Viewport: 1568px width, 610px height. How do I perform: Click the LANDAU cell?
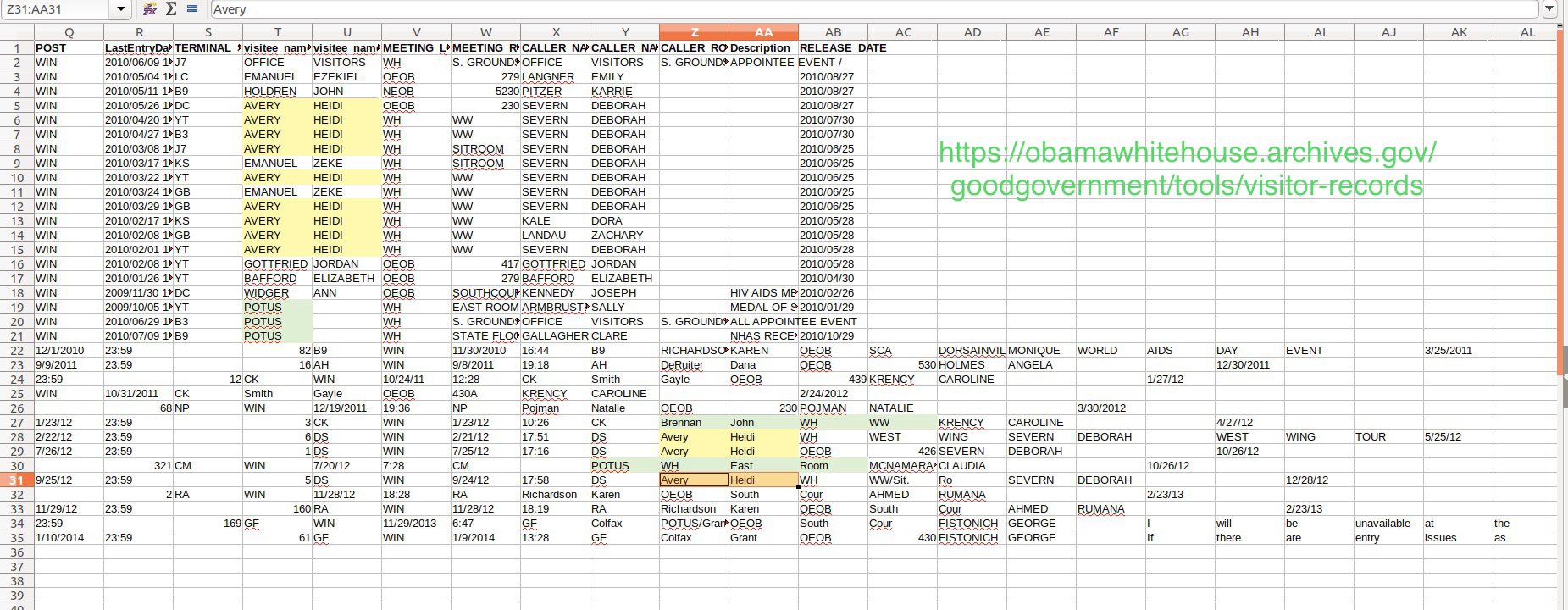point(555,235)
